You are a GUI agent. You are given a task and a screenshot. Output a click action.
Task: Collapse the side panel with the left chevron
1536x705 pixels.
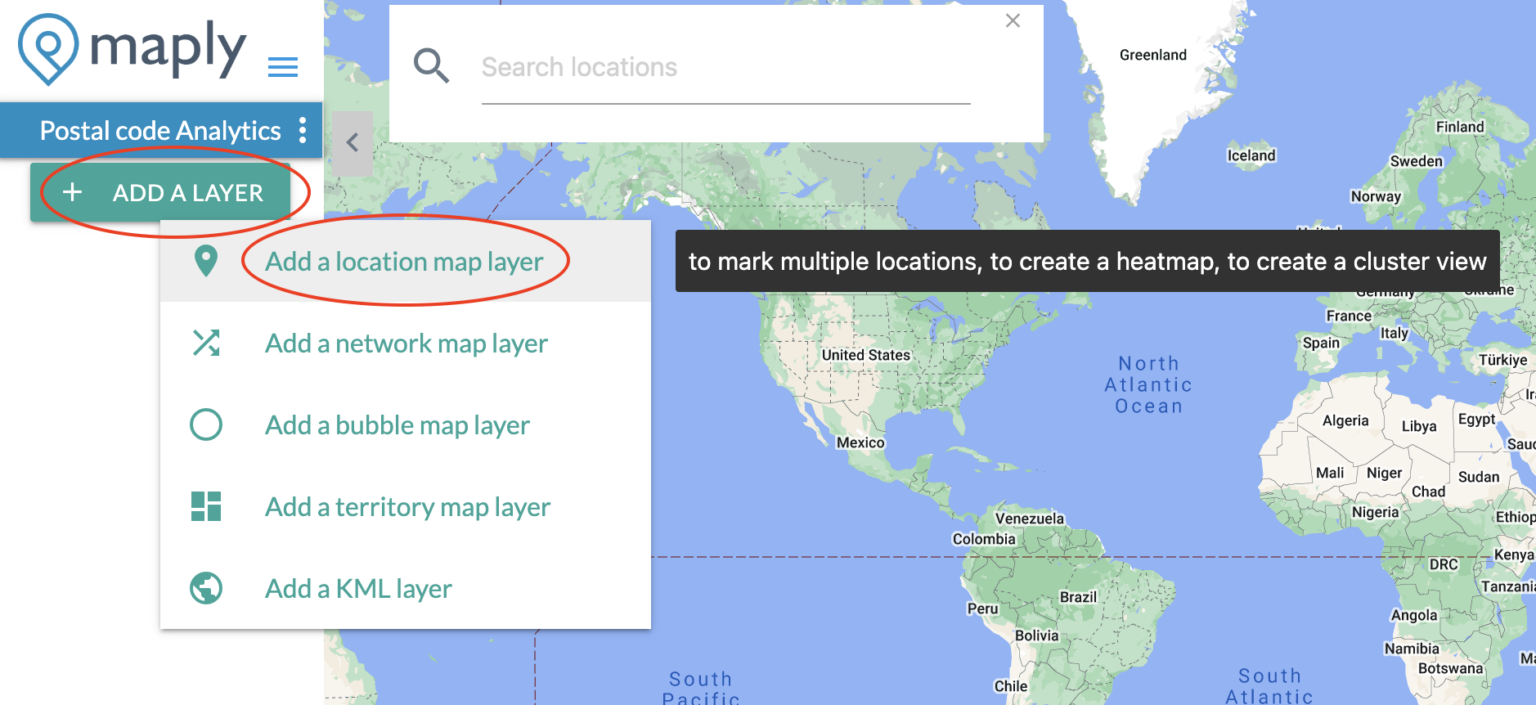click(351, 142)
